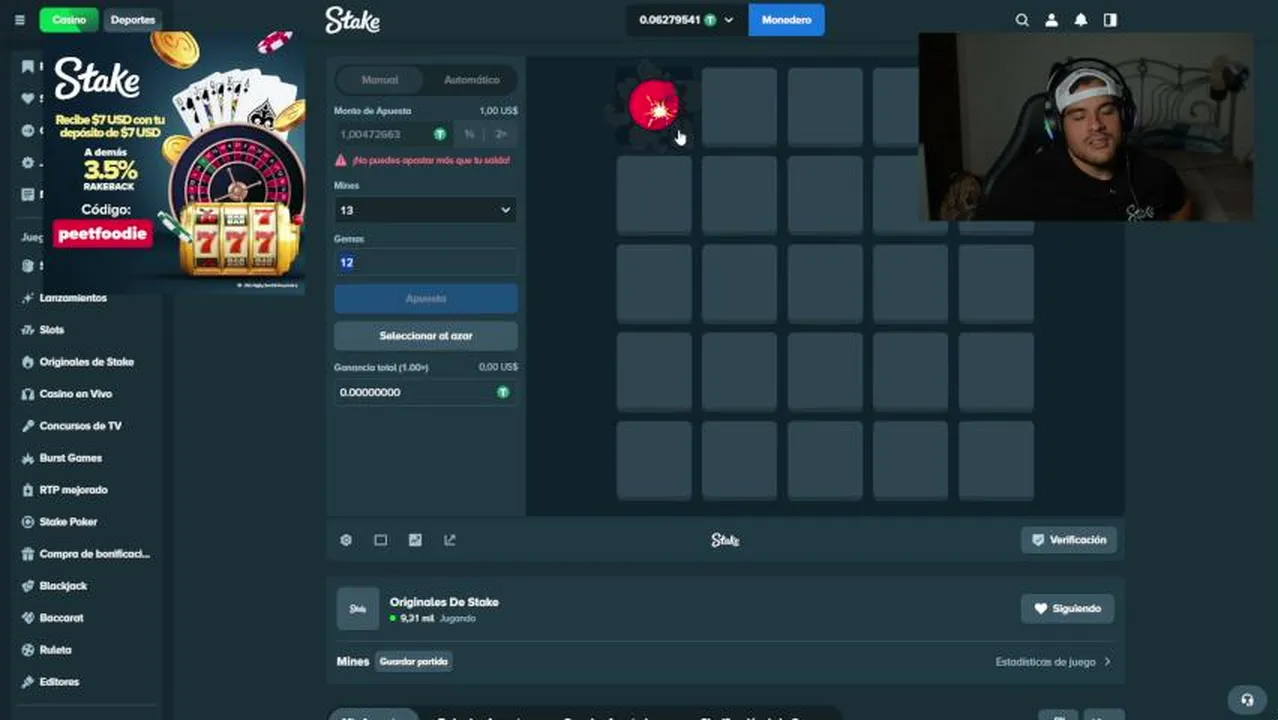Click the Apuesta bet button
The width and height of the screenshot is (1278, 720).
[x=426, y=298]
